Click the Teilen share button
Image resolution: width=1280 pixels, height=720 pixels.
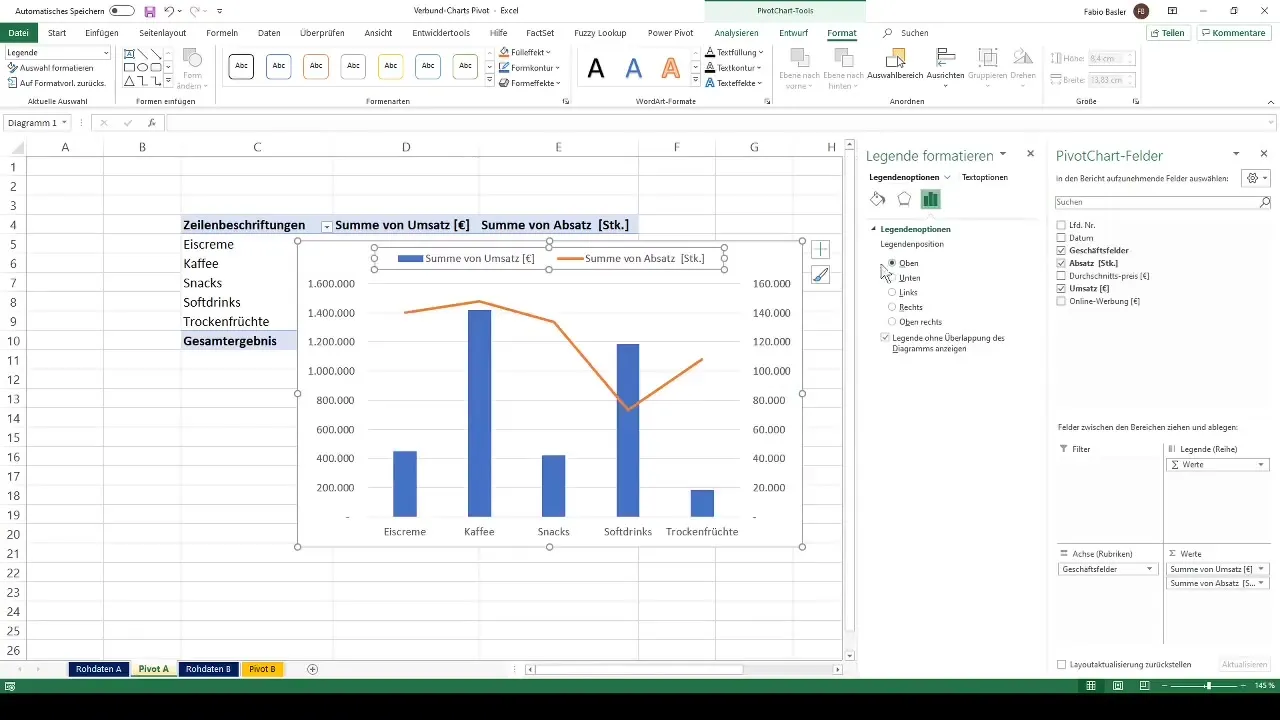pos(1168,33)
